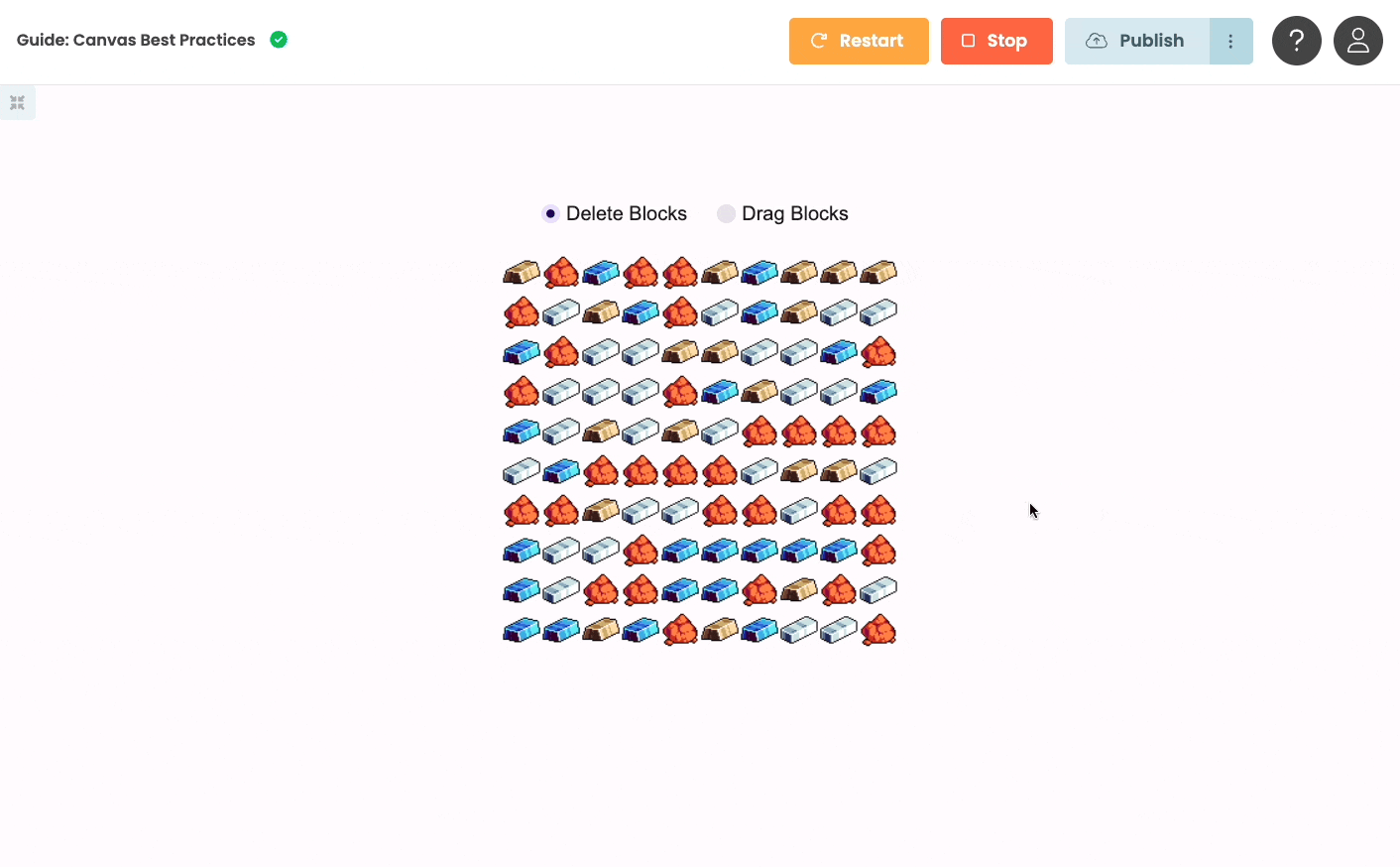Click the only gold block in the seventh row
Image resolution: width=1400 pixels, height=867 pixels.
[x=601, y=511]
